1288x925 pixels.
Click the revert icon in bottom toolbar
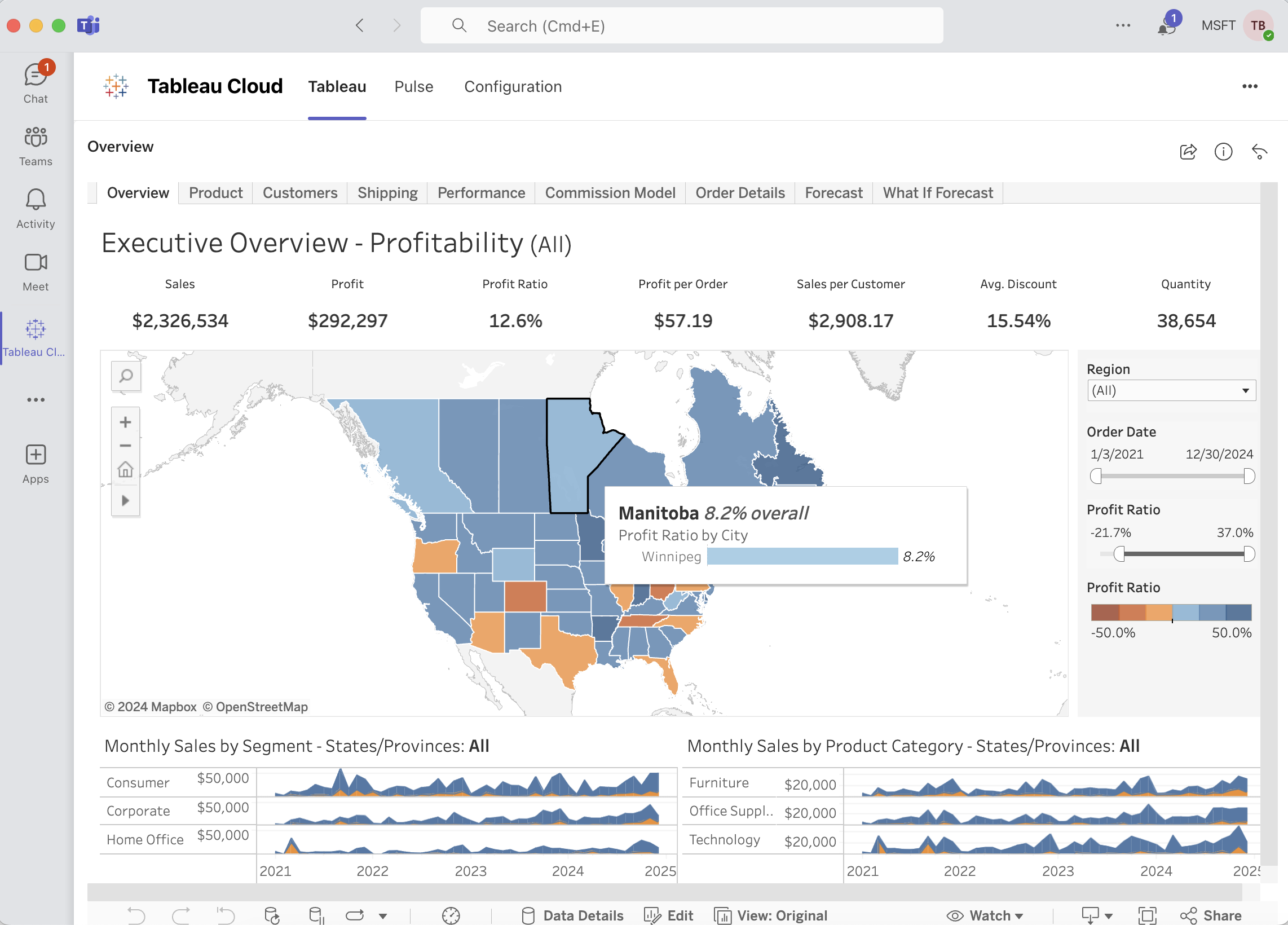pyautogui.click(x=226, y=915)
